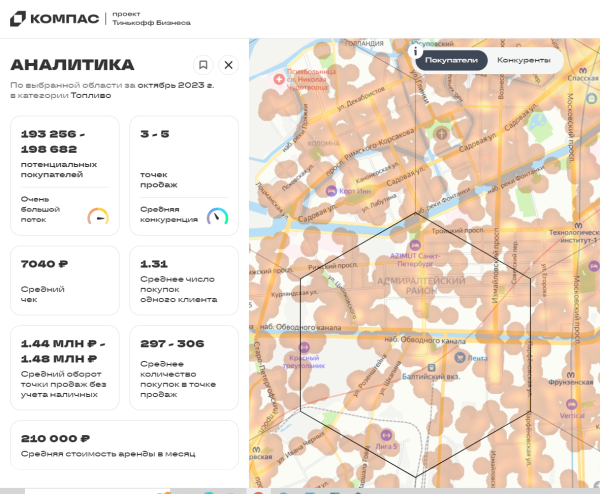This screenshot has height=494, width=600.
Task: Click the Компас logo
Action: tap(54, 19)
